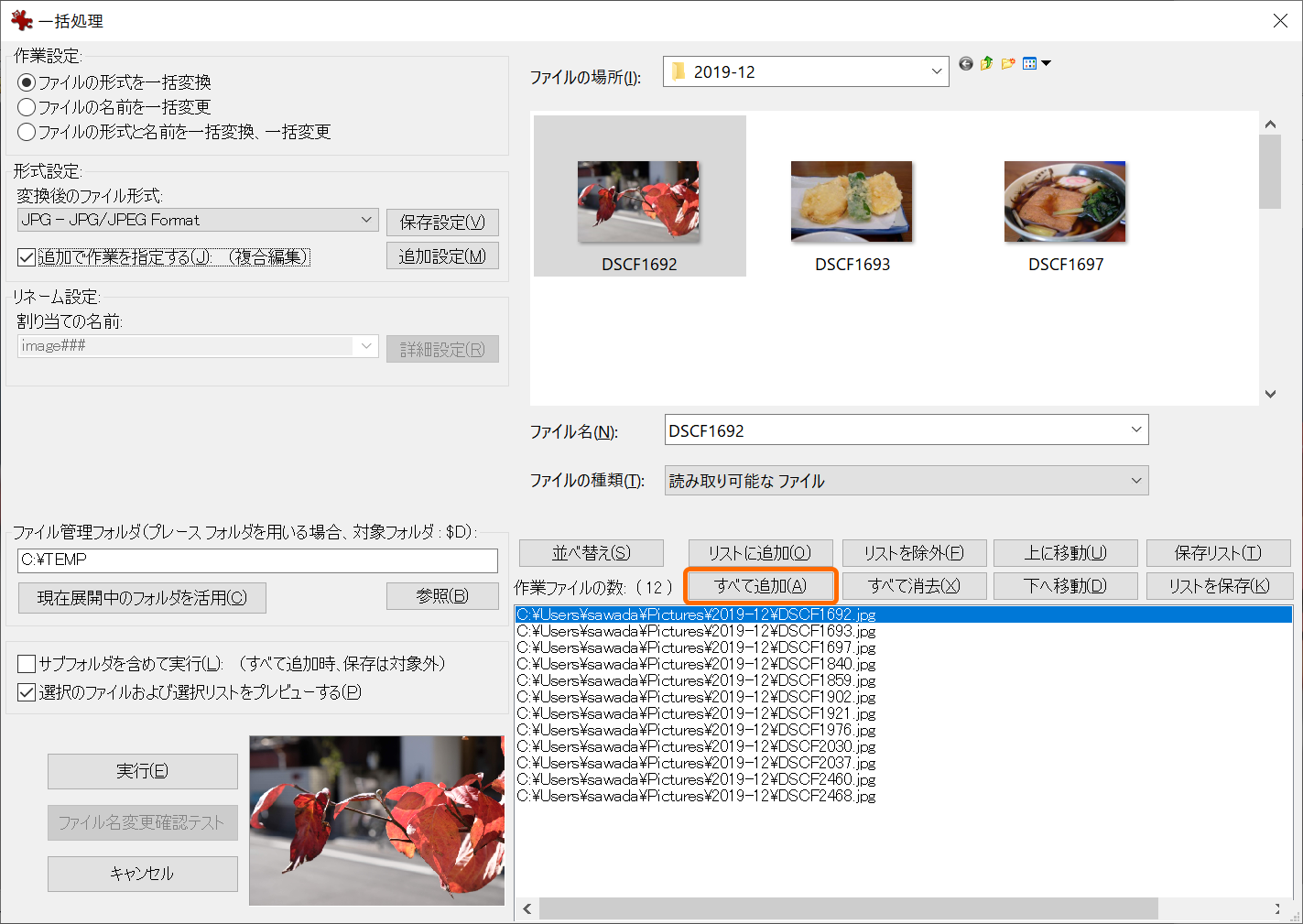Move item up with 上に移動(U)
The width and height of the screenshot is (1303, 924).
pyautogui.click(x=1066, y=553)
